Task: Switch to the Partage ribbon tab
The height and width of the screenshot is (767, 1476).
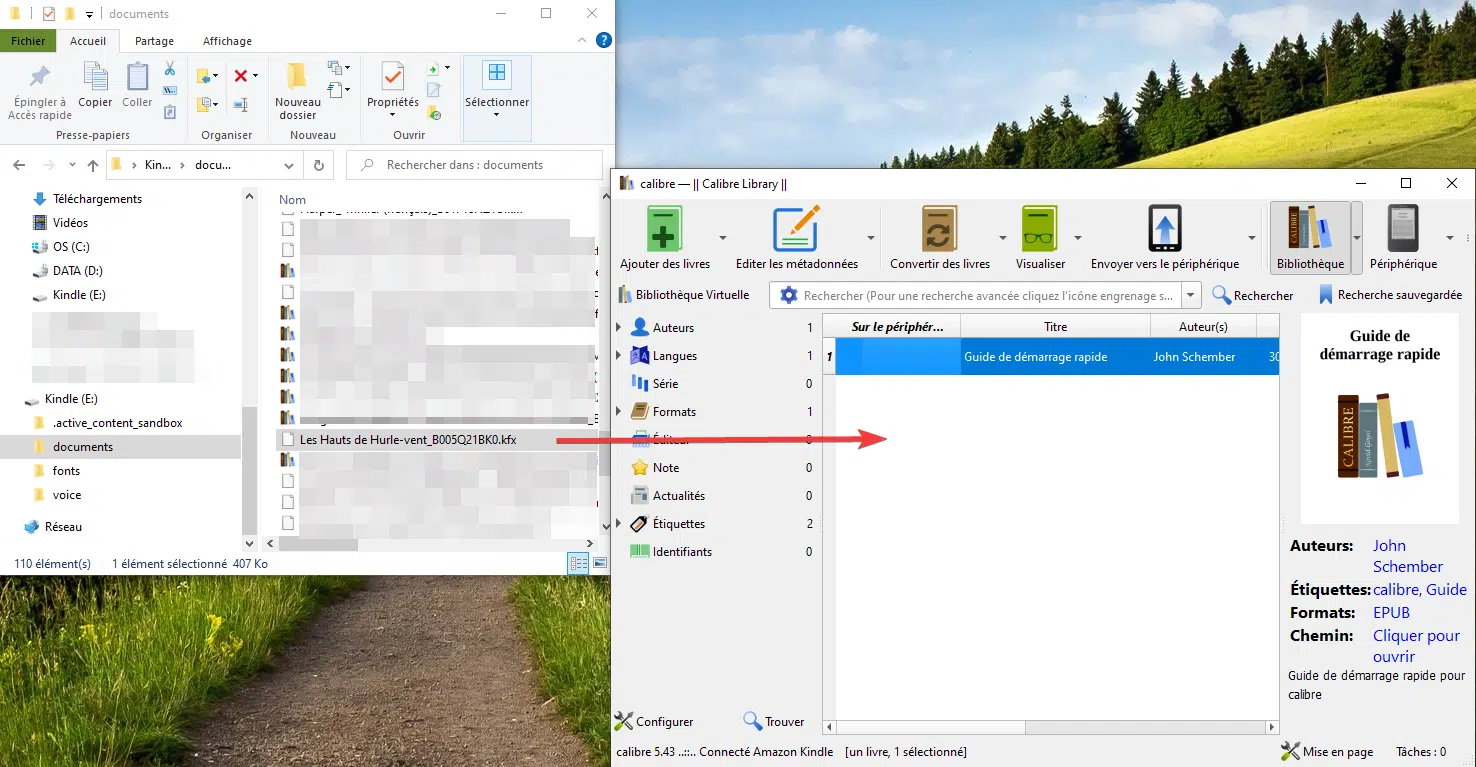Action: [154, 41]
